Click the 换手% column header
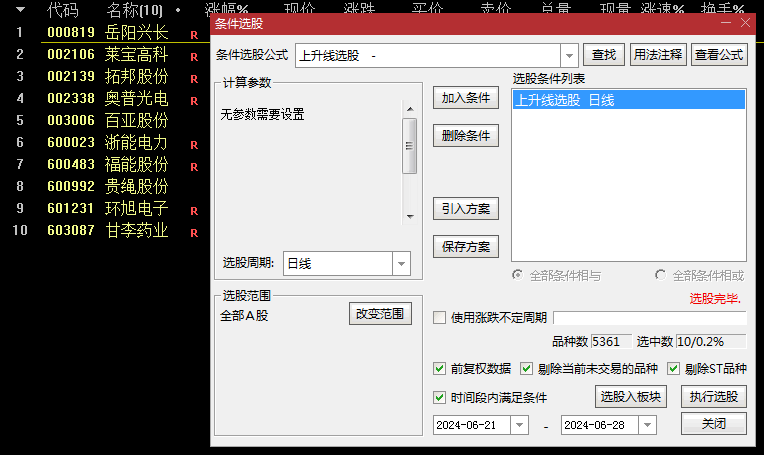 (x=723, y=7)
